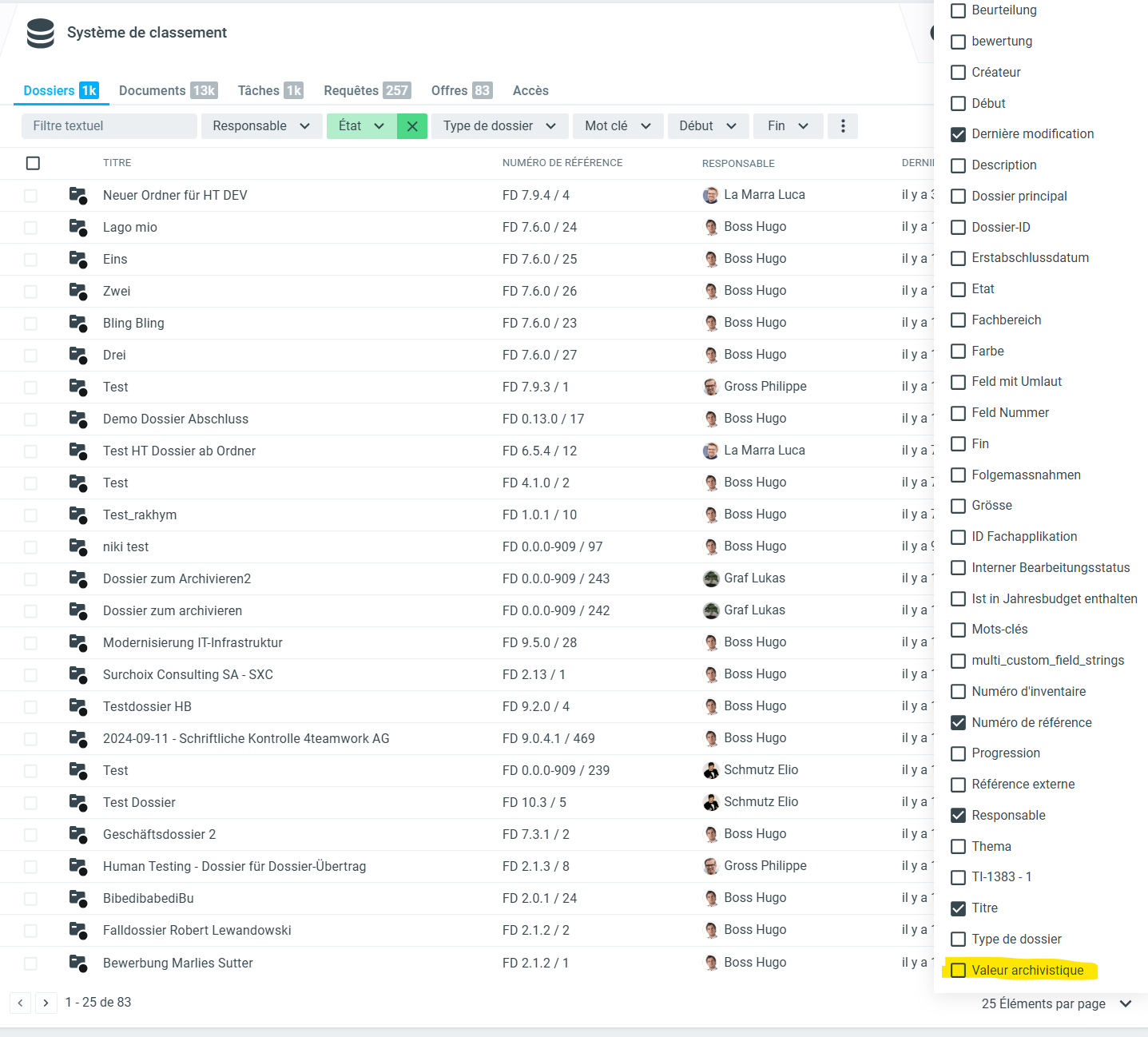Go to the next page using the right arrow
The height and width of the screenshot is (1037, 1148).
[x=46, y=1003]
